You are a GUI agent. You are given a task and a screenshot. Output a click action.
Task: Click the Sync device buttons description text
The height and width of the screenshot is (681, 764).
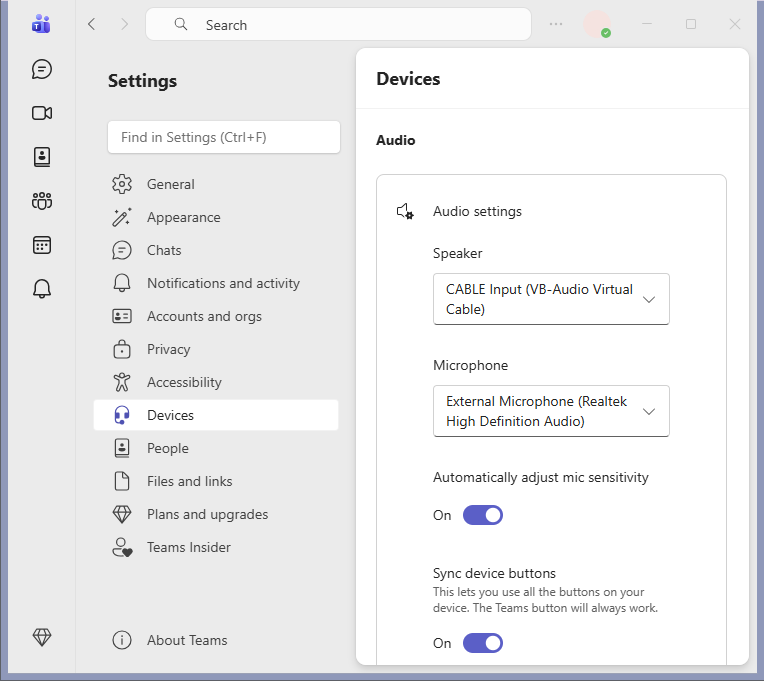click(x=545, y=600)
